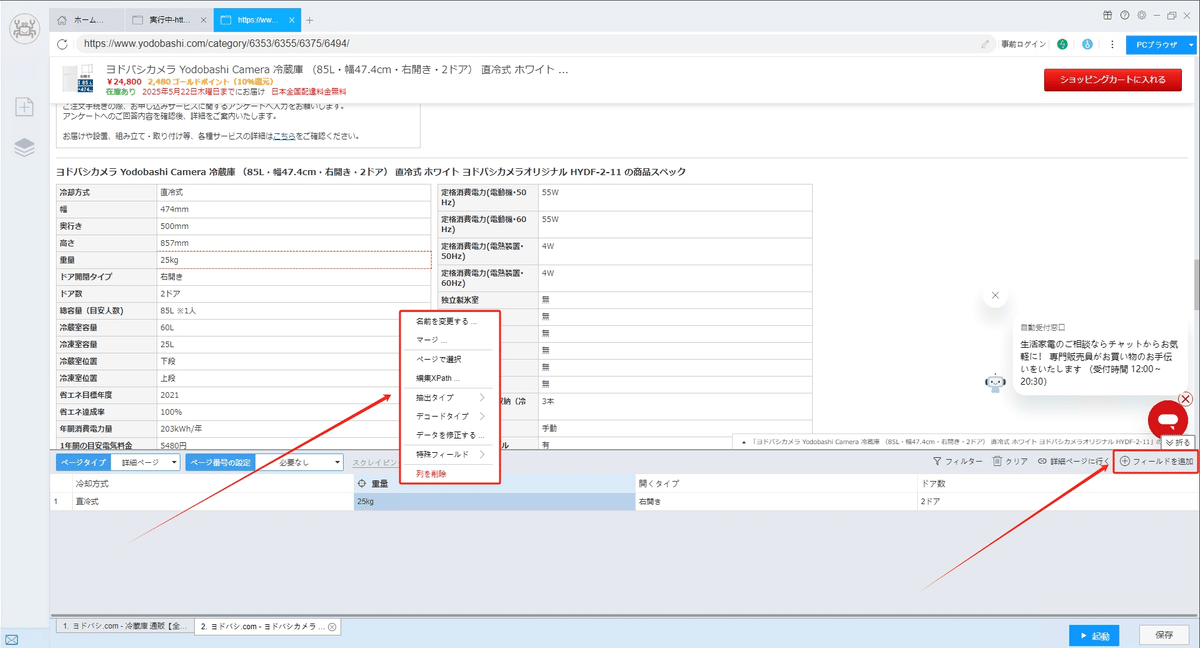This screenshot has height=648, width=1200.
Task: Close the second bottom ヨドバシカメラ tab
Action: [332, 627]
